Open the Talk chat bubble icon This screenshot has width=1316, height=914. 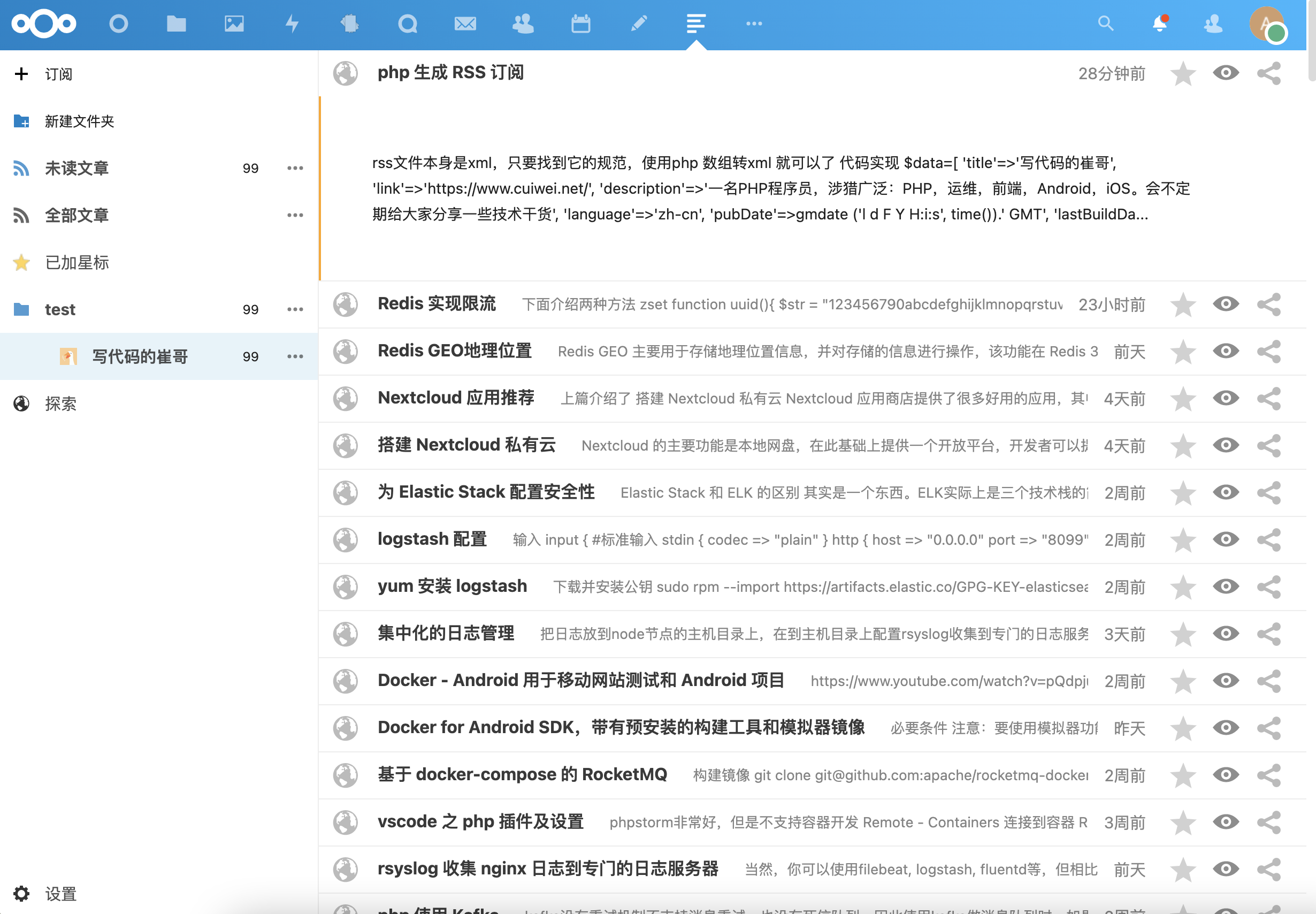[408, 24]
